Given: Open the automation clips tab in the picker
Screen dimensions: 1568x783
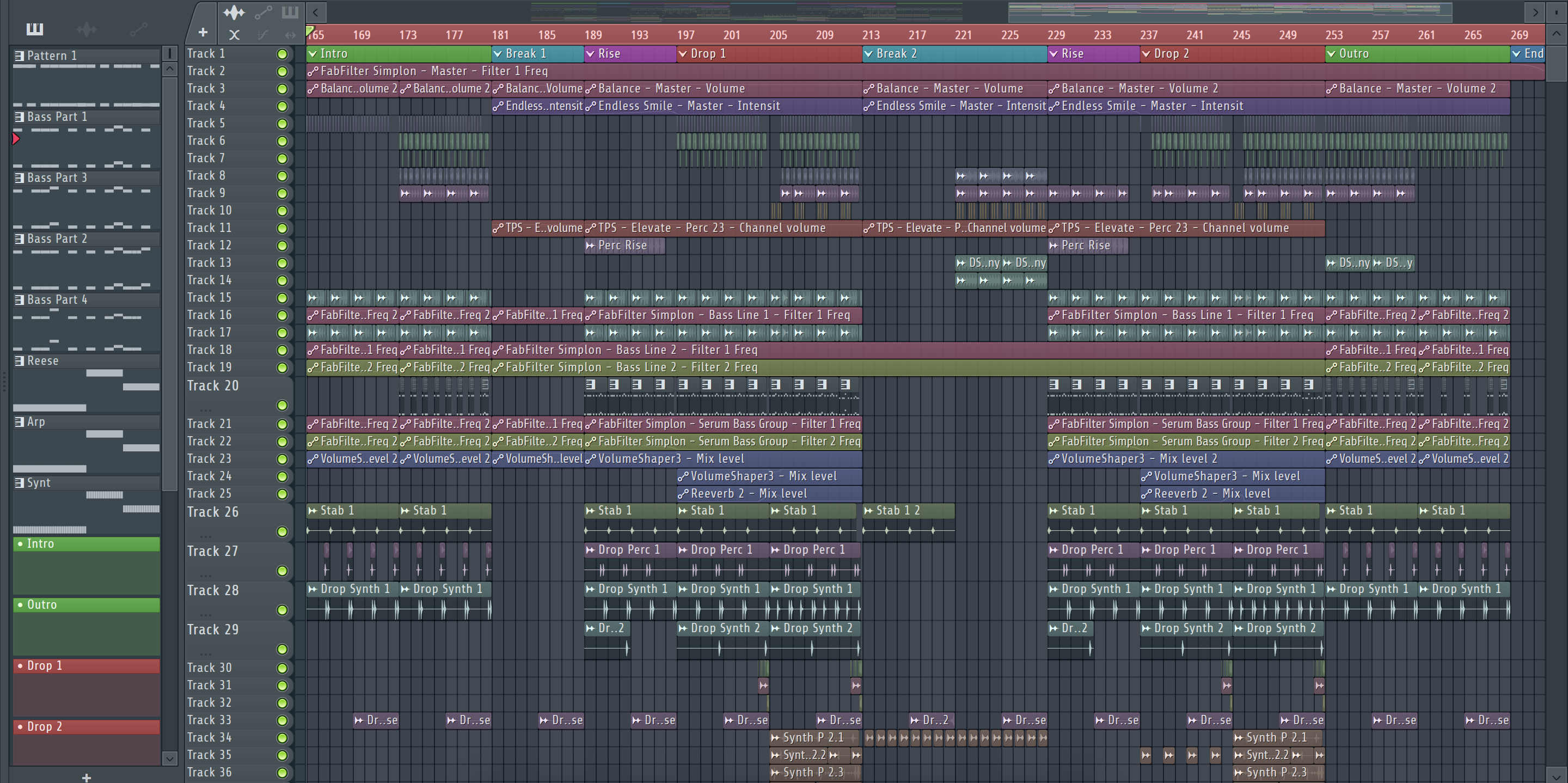Looking at the screenshot, I should [139, 29].
